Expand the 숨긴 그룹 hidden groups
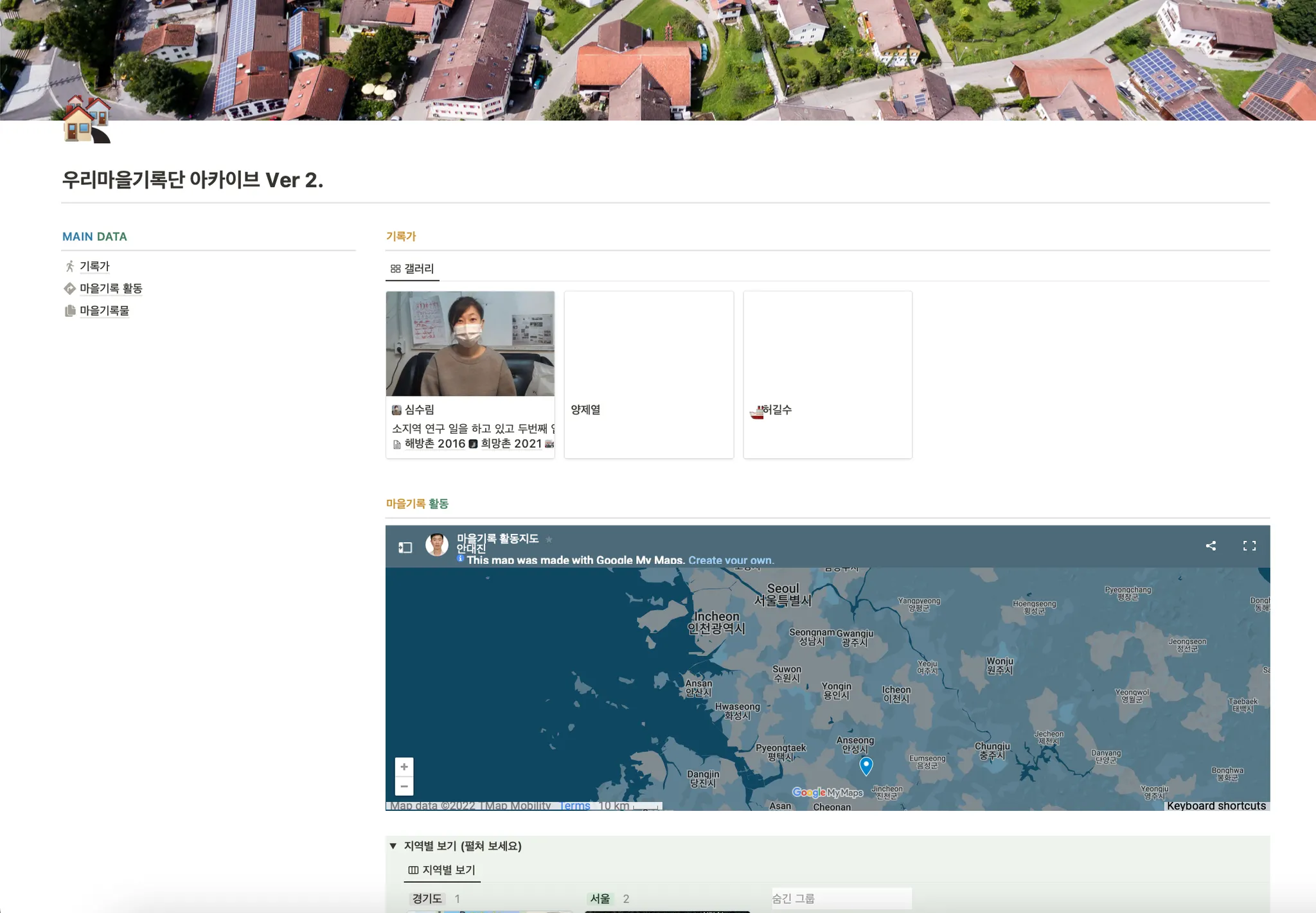Image resolution: width=1316 pixels, height=913 pixels. pyautogui.click(x=794, y=899)
